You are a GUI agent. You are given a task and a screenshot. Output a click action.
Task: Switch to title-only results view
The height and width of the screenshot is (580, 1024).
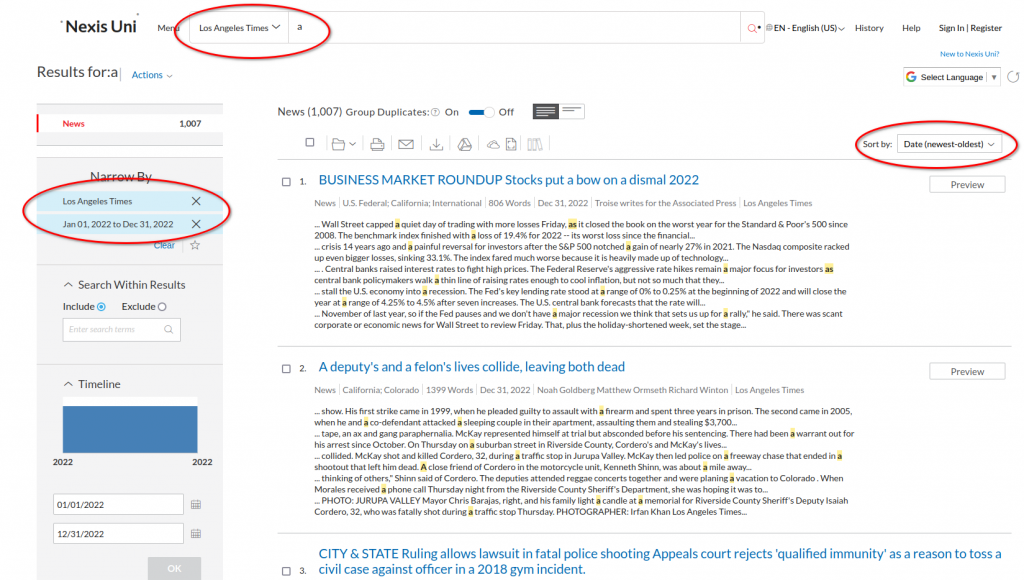[x=571, y=112]
